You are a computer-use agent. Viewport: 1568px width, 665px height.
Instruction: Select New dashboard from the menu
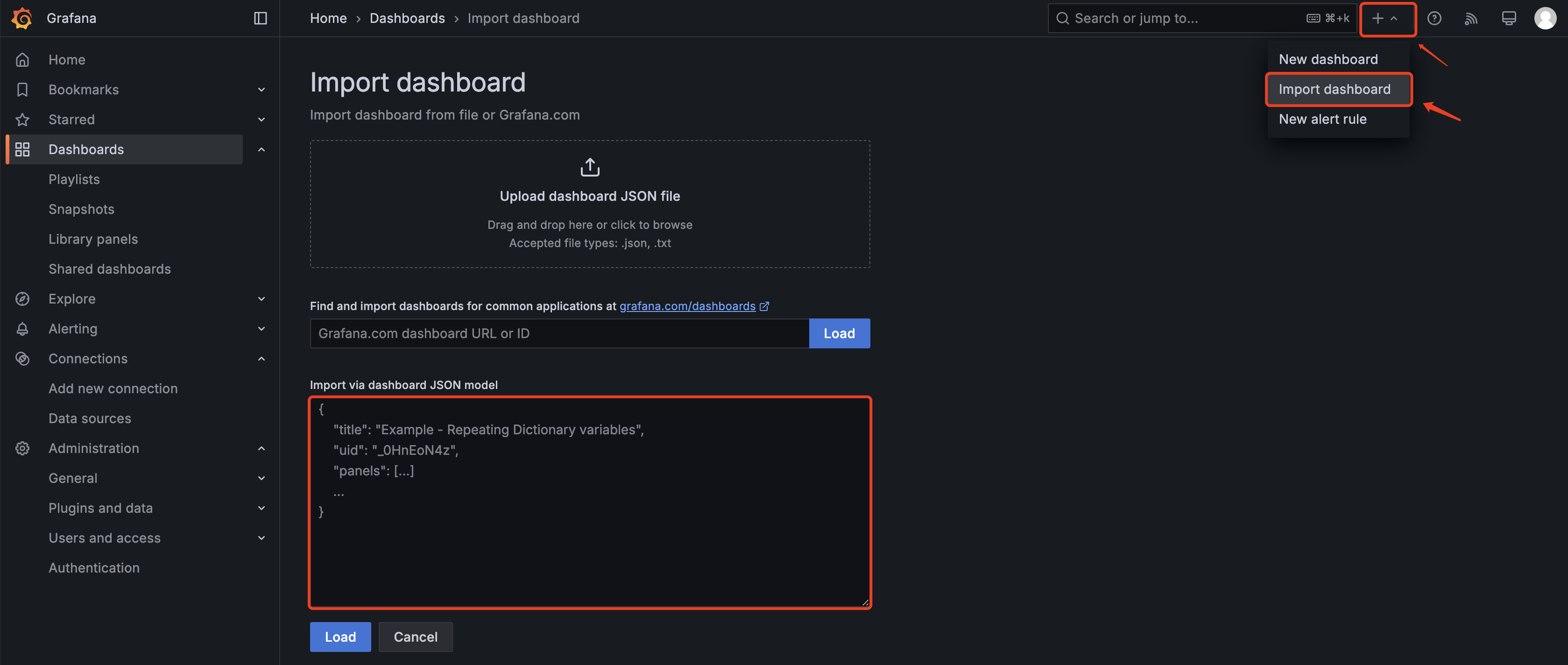coord(1338,60)
